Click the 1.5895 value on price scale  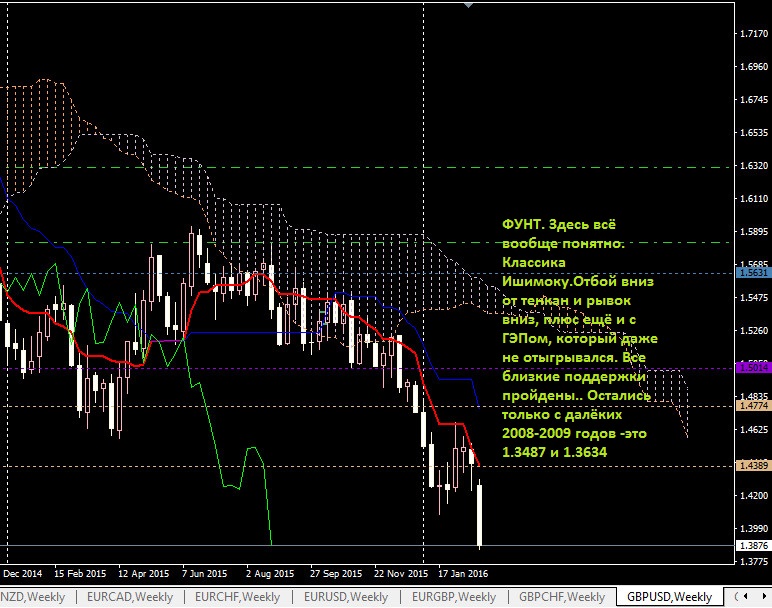click(x=754, y=231)
